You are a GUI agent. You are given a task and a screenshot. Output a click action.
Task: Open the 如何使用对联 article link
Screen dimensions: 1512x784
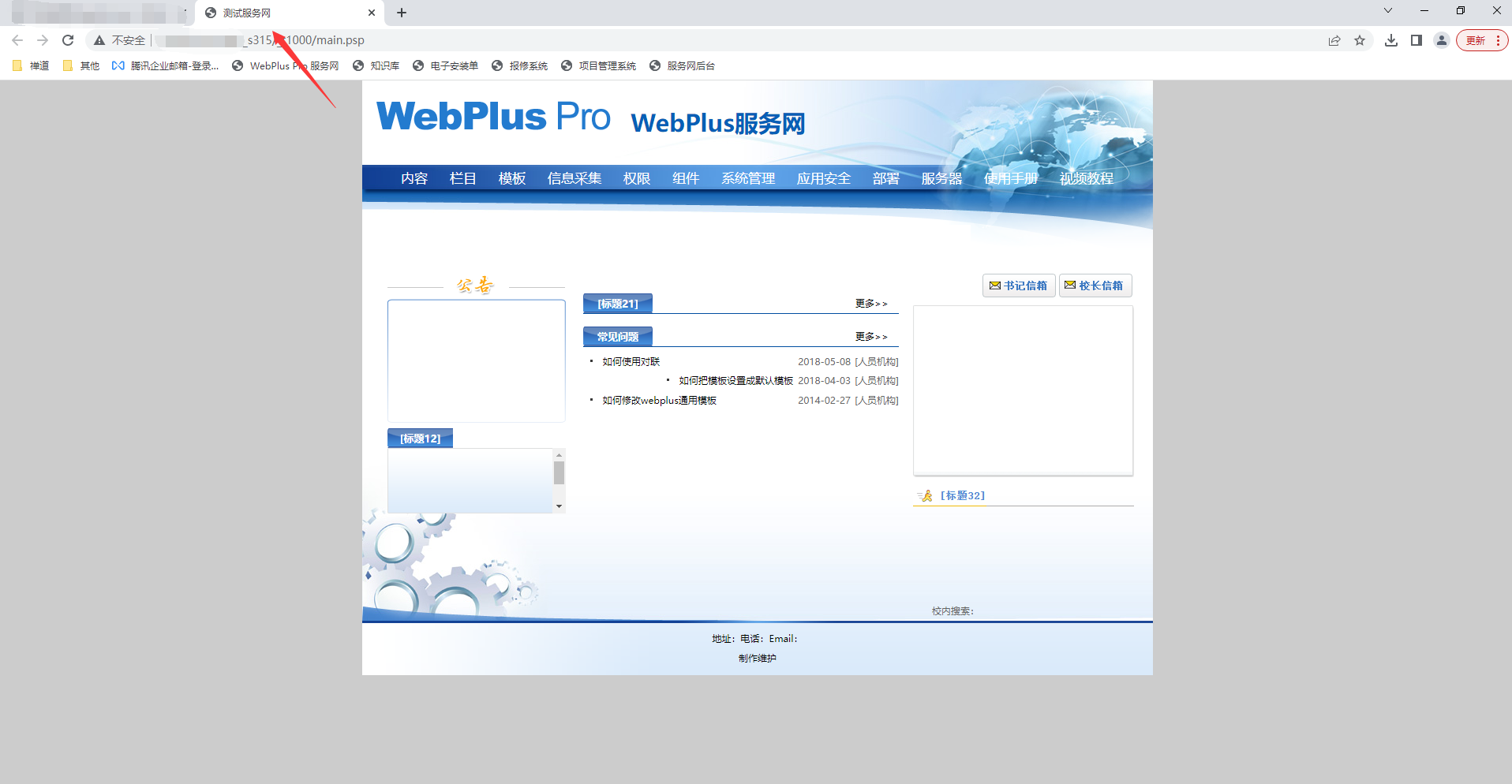point(631,362)
